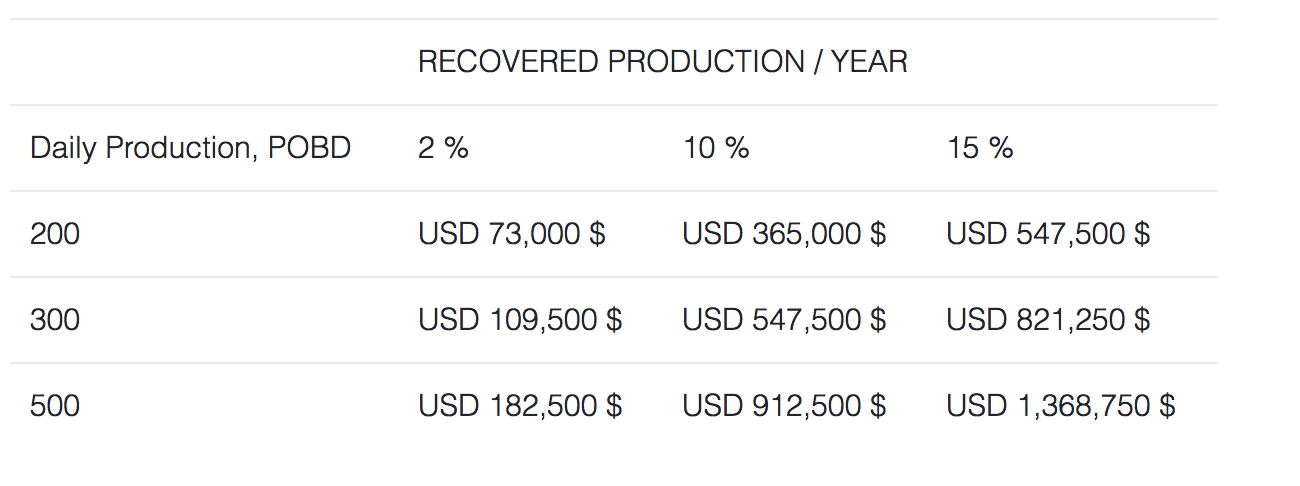The height and width of the screenshot is (486, 1300).
Task: Click the 2 % column header
Action: click(443, 148)
